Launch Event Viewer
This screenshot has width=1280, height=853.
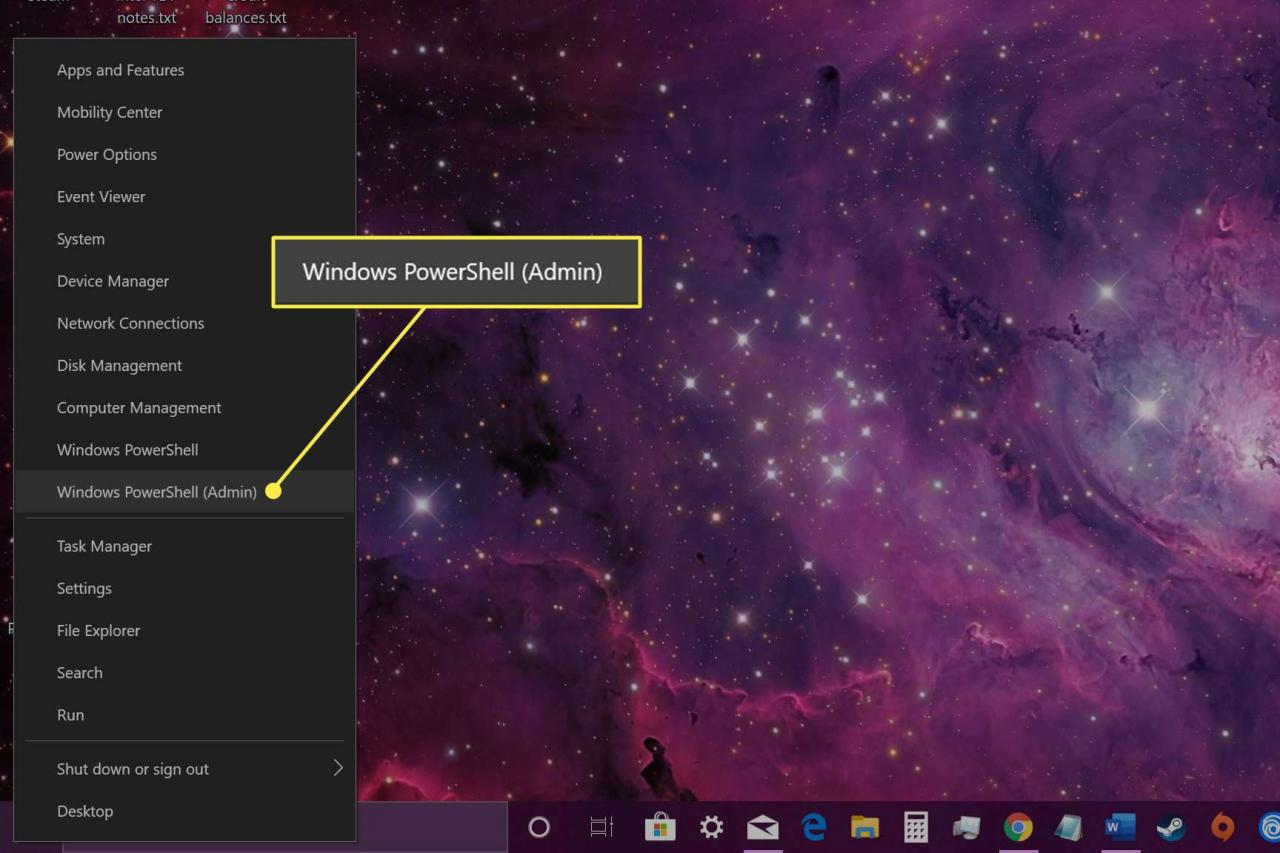click(x=185, y=196)
